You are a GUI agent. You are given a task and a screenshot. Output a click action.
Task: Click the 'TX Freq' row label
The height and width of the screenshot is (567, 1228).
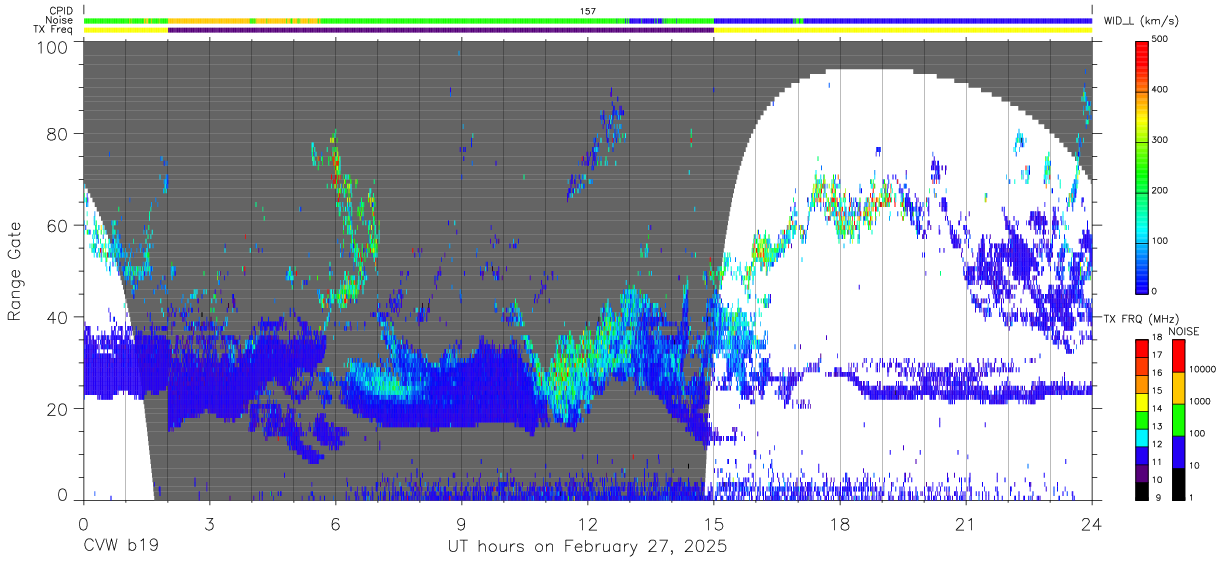(x=54, y=29)
